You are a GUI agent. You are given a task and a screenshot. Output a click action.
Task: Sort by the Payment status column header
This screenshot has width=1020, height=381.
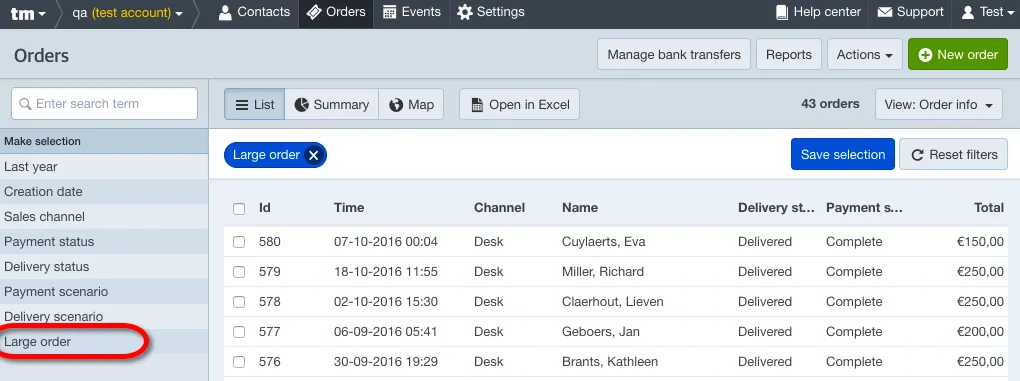tap(865, 208)
